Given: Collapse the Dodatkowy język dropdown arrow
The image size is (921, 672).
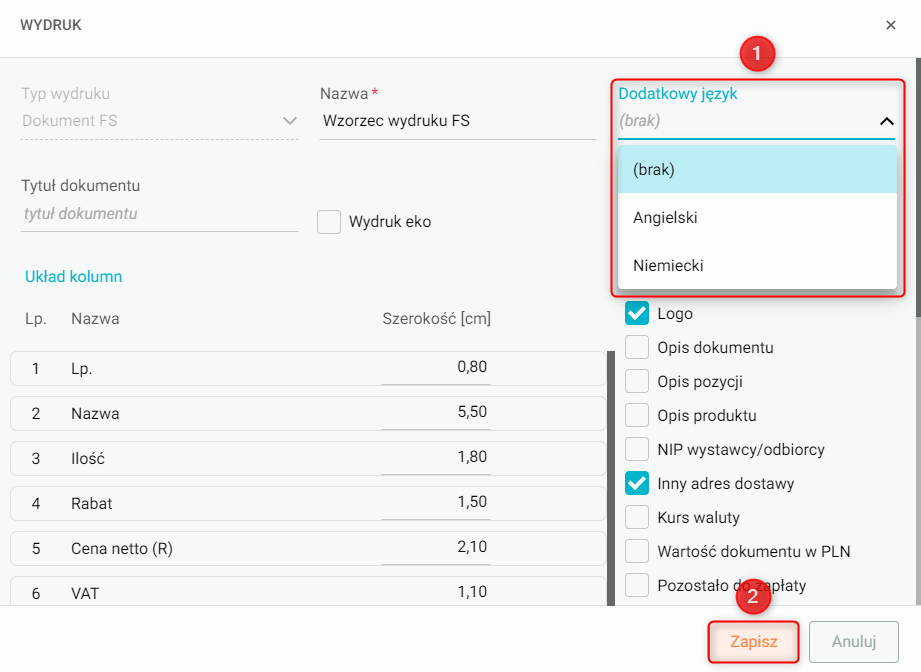Looking at the screenshot, I should tap(886, 121).
